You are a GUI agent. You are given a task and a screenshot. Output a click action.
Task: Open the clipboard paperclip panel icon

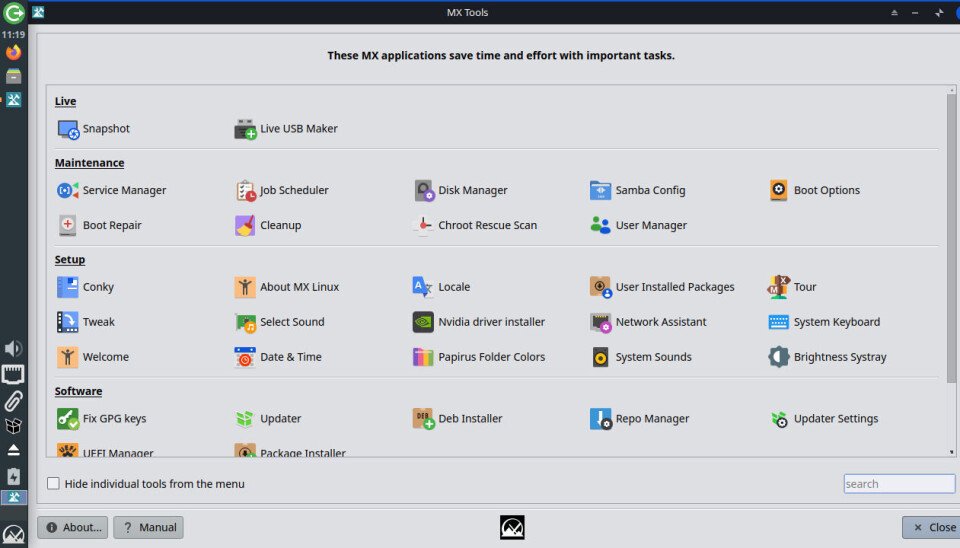pyautogui.click(x=13, y=401)
